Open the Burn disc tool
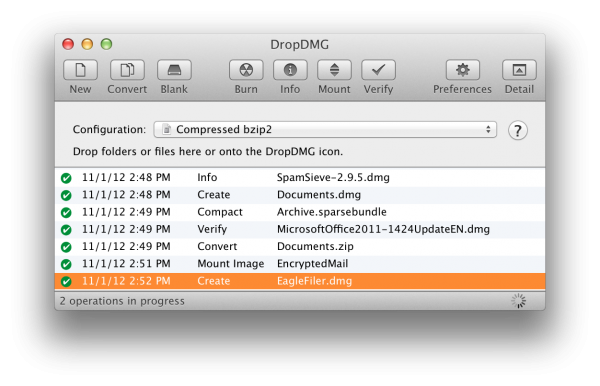Viewport: 600px width, 386px height. pos(246,70)
